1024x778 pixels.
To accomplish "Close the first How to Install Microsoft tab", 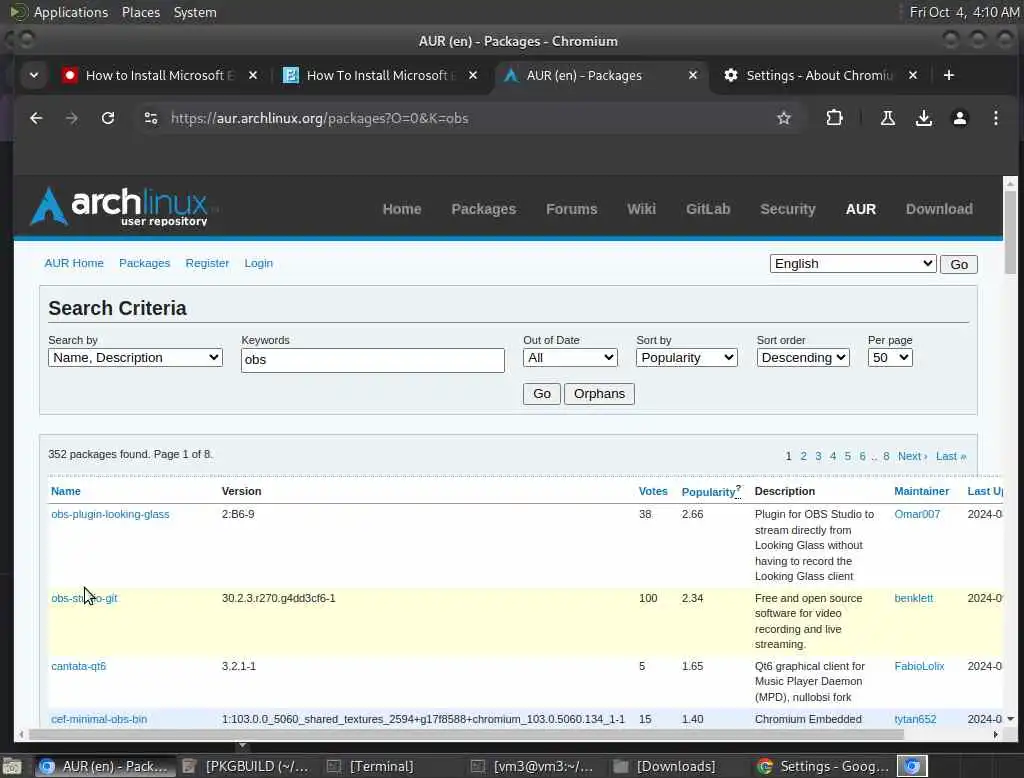I will click(x=253, y=75).
